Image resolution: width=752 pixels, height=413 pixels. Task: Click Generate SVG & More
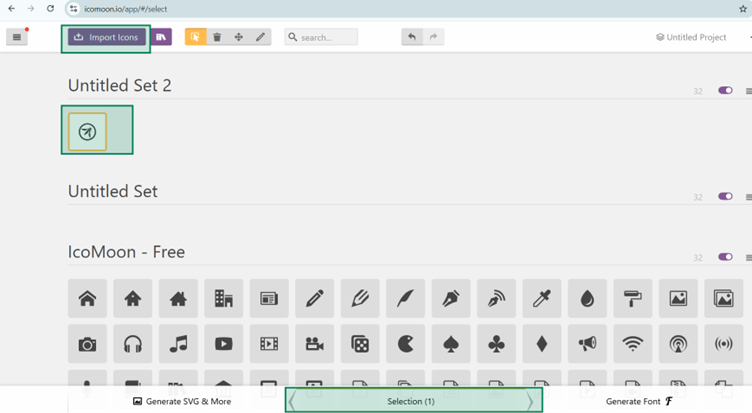pyautogui.click(x=182, y=401)
